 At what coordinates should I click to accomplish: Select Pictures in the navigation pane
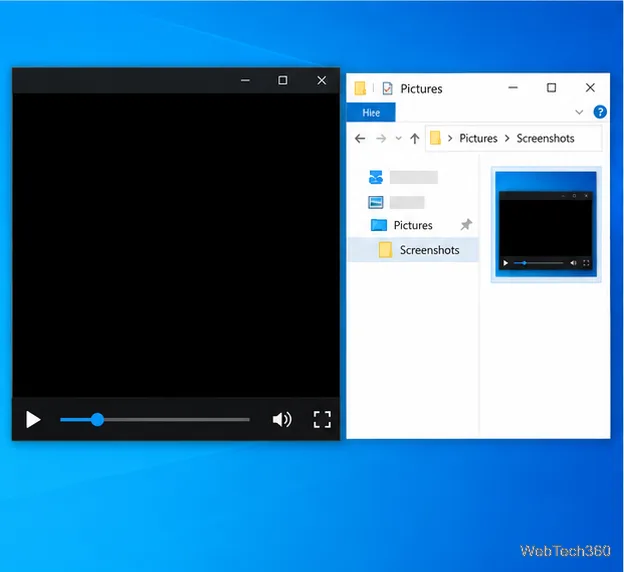413,225
